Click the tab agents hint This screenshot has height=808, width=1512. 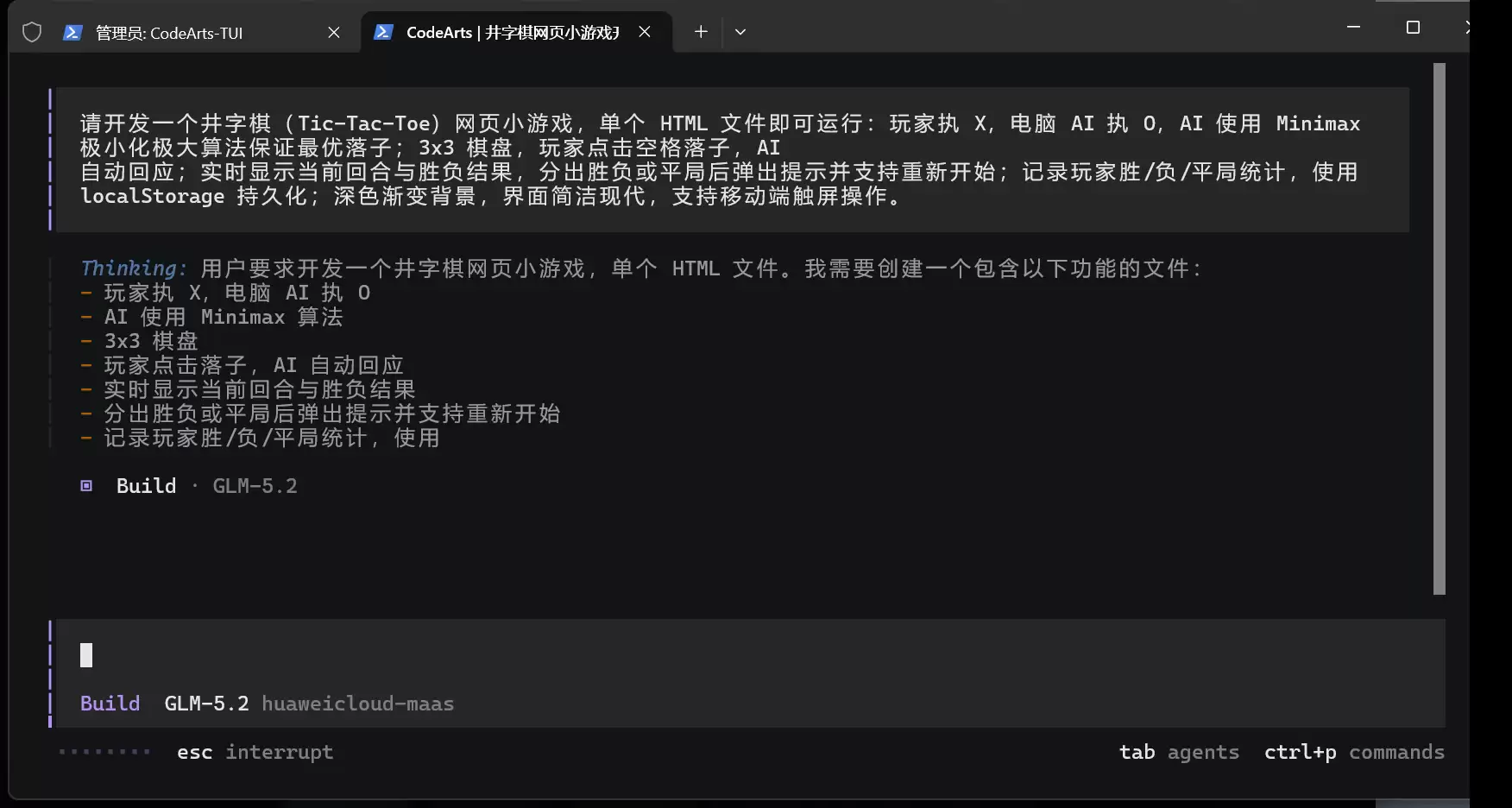[x=1179, y=752]
